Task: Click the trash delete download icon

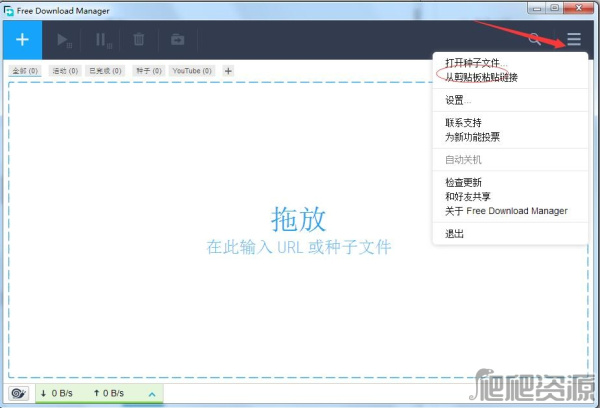Action: [x=139, y=39]
